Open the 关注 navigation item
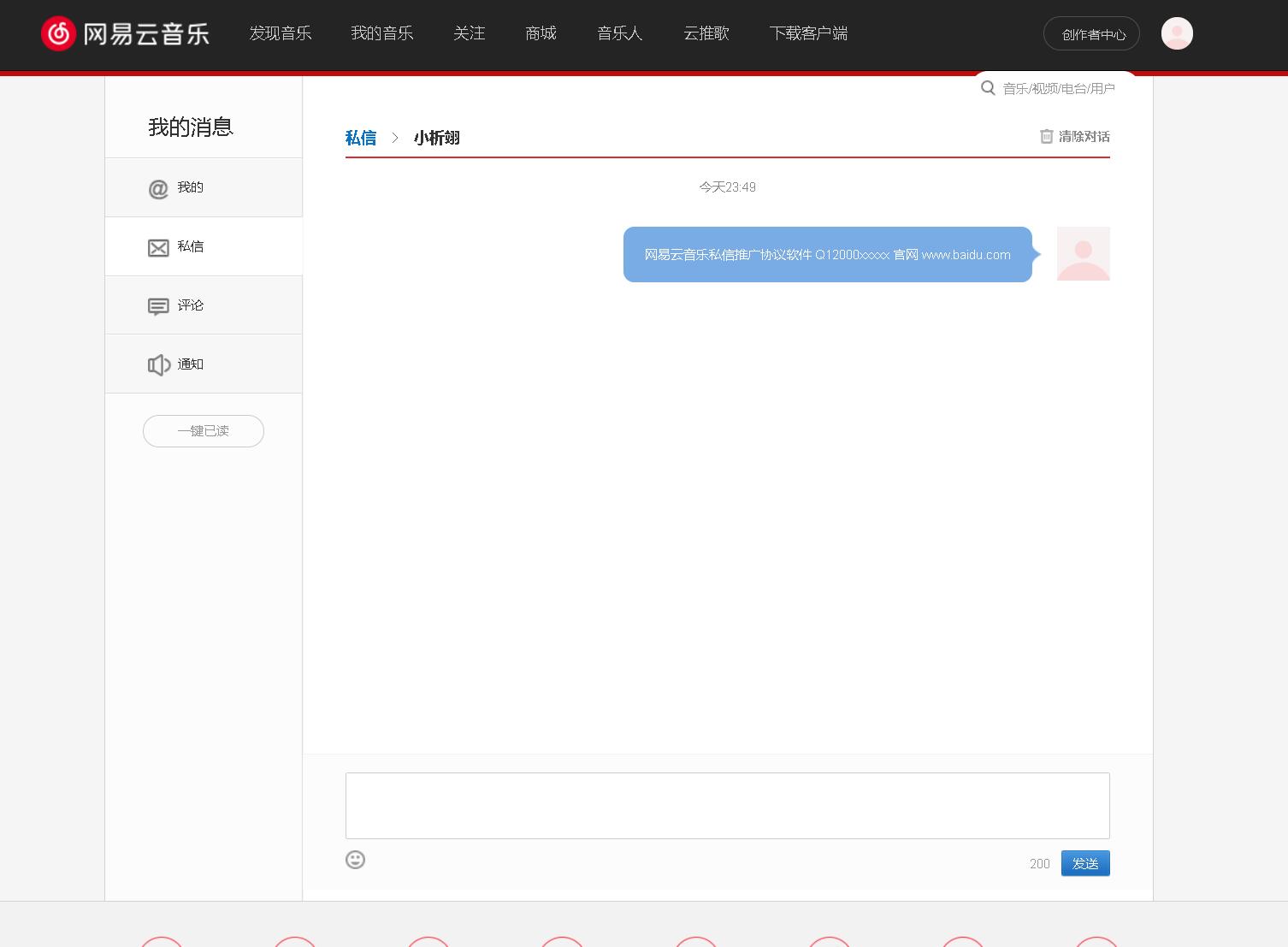1288x947 pixels. (469, 33)
